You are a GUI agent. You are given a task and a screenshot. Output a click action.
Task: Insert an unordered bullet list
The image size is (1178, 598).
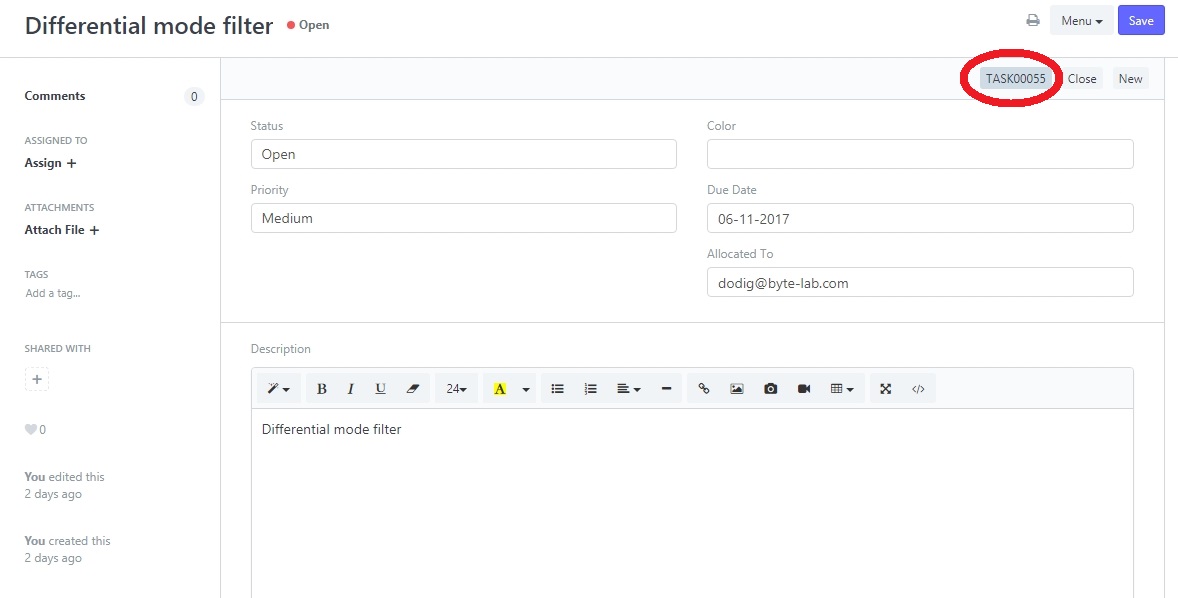pyautogui.click(x=558, y=389)
